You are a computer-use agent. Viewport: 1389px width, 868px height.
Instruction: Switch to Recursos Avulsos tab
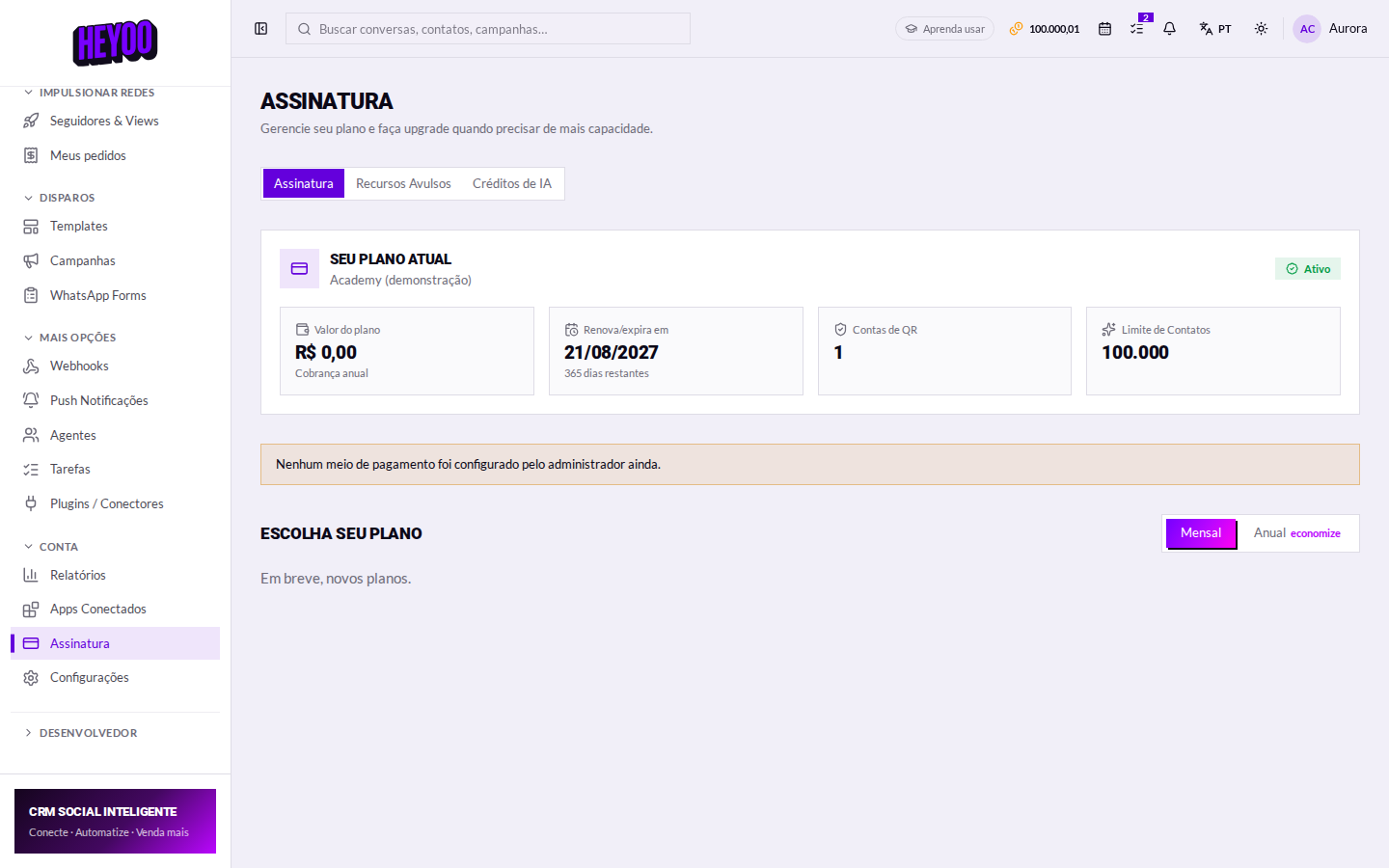(403, 183)
